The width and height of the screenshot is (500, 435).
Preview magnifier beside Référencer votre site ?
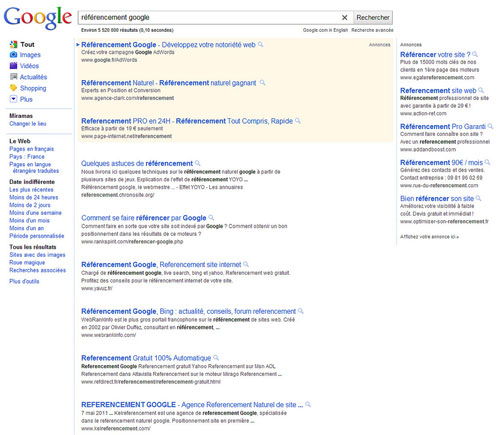point(475,54)
